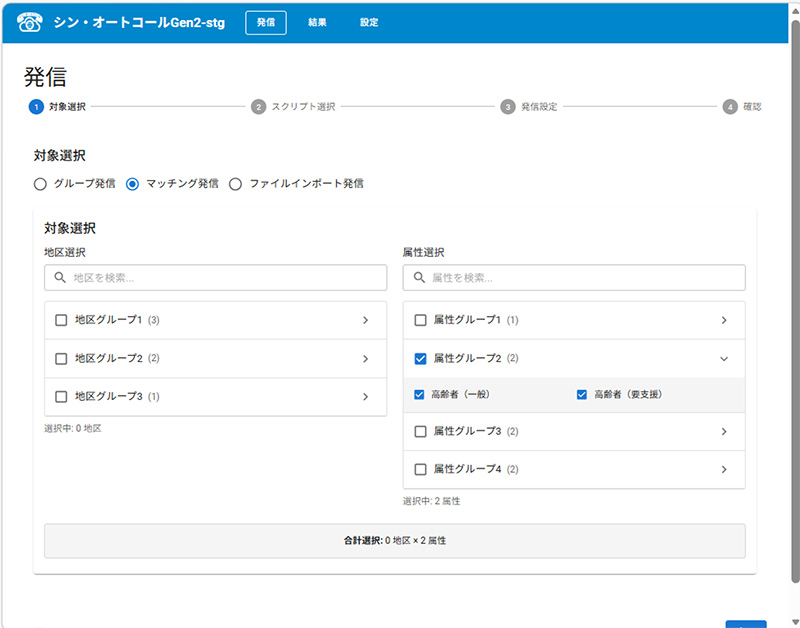Open the 設定 tab in header
The image size is (800, 628).
[369, 22]
